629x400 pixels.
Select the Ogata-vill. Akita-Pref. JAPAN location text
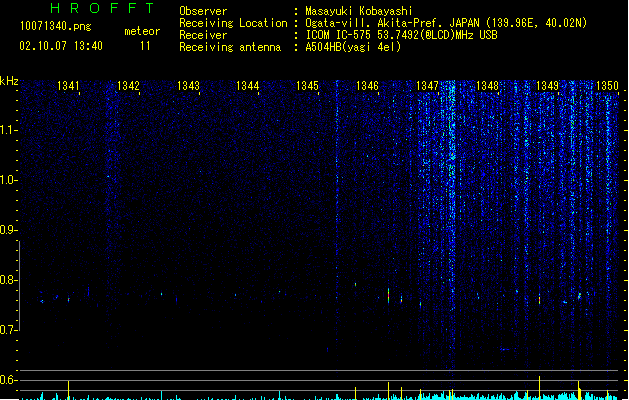coord(446,23)
